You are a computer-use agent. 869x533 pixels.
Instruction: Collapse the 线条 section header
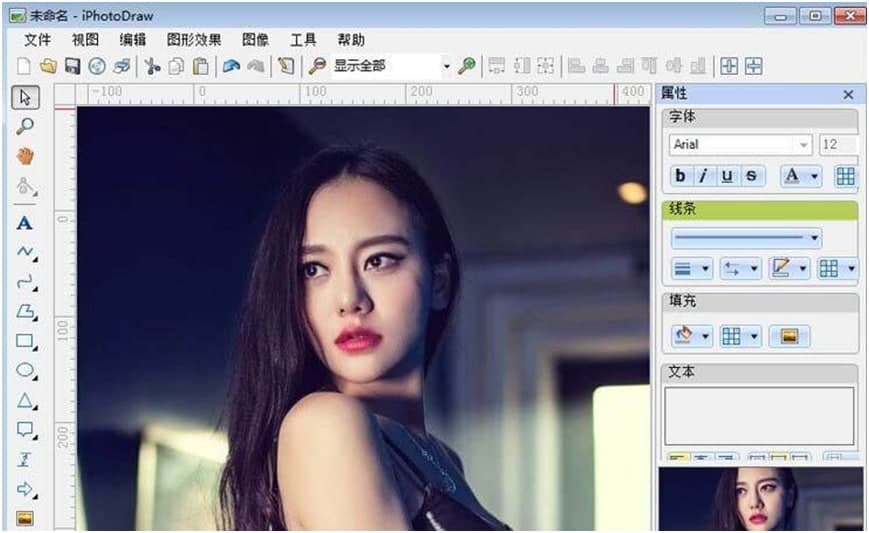click(760, 209)
